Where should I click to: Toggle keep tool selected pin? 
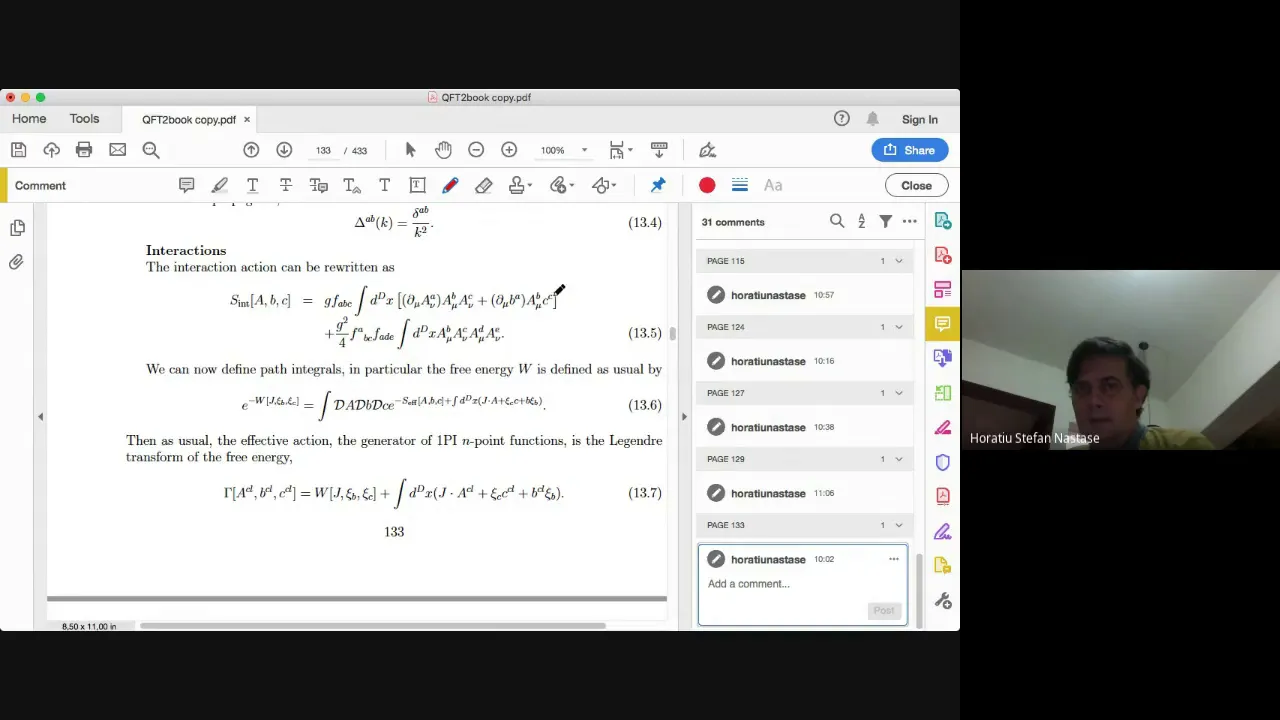click(658, 185)
